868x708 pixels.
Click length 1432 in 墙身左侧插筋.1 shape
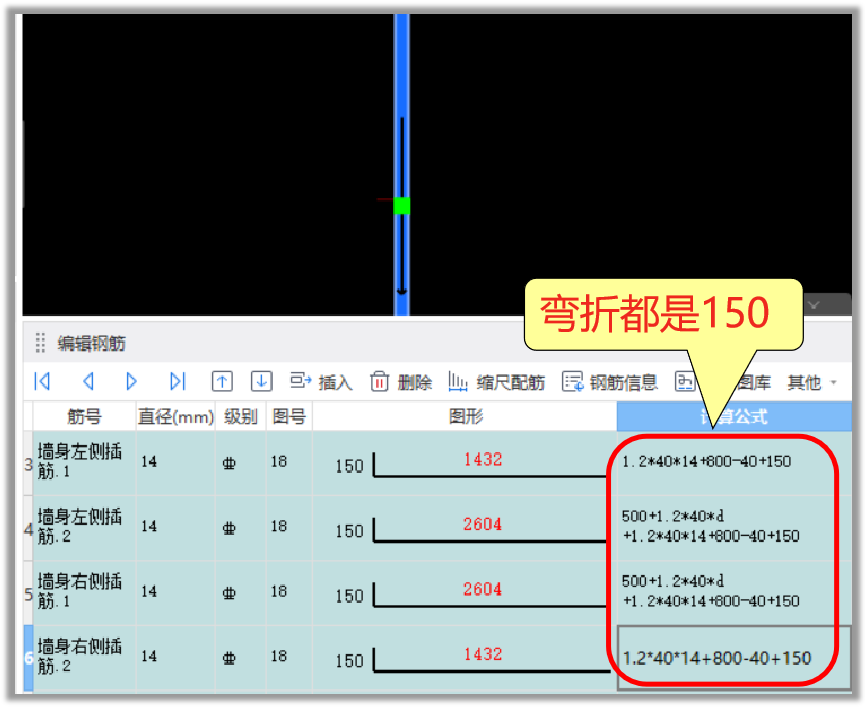tap(483, 459)
